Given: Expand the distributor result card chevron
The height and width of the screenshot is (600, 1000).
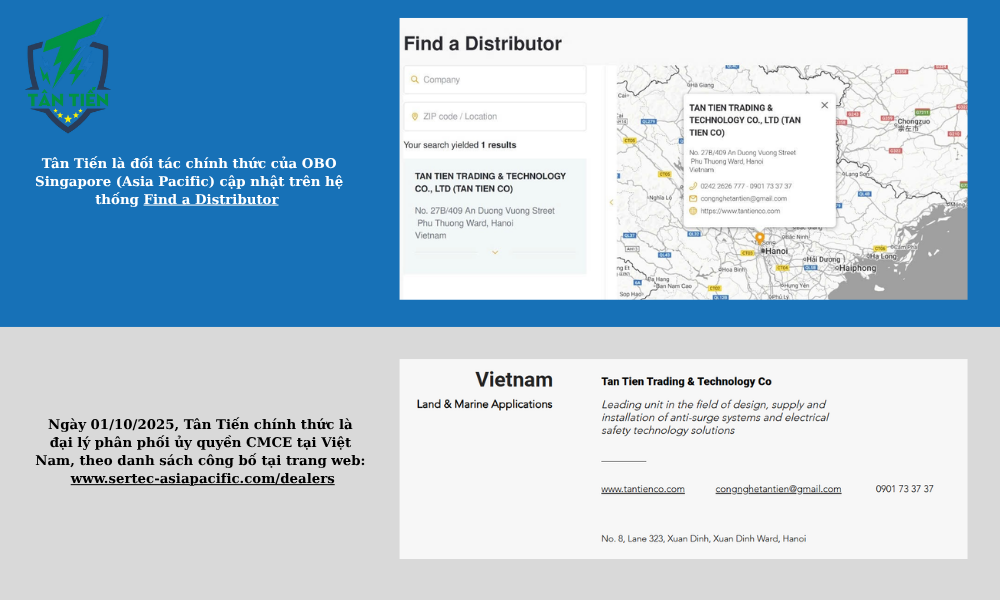Looking at the screenshot, I should 495,252.
